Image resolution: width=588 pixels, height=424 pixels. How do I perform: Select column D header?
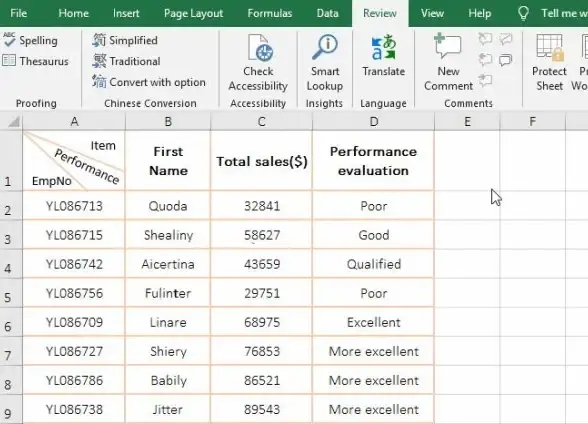click(x=374, y=121)
